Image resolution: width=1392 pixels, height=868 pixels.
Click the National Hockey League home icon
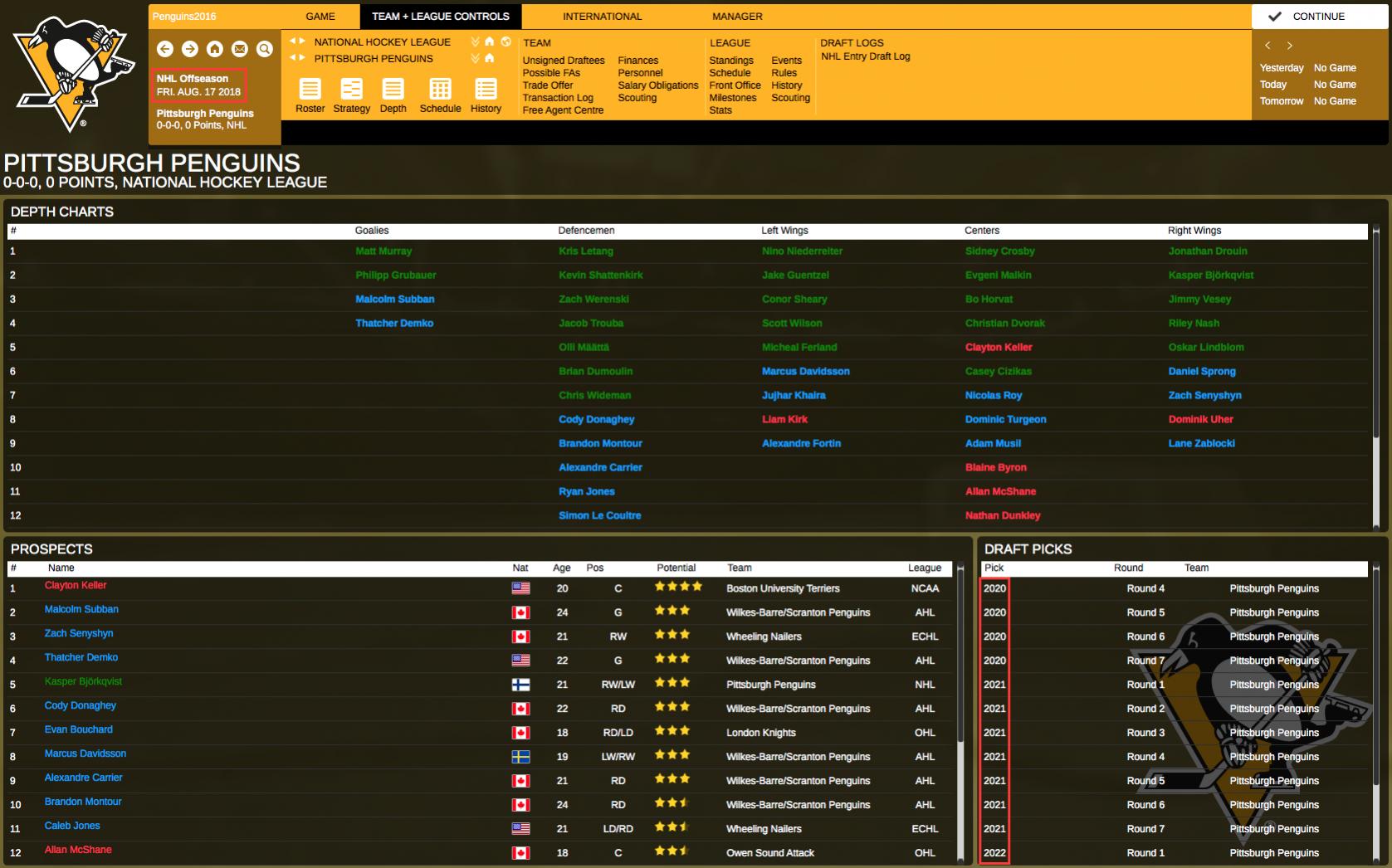tap(490, 41)
